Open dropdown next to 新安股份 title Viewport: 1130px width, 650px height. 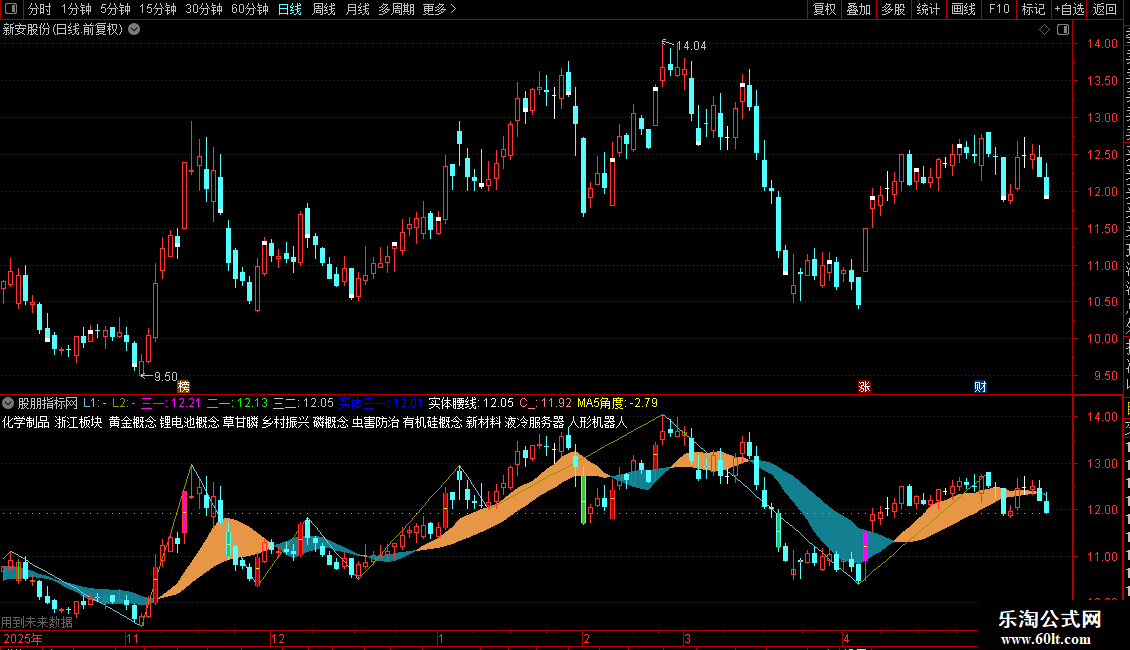pyautogui.click(x=134, y=29)
